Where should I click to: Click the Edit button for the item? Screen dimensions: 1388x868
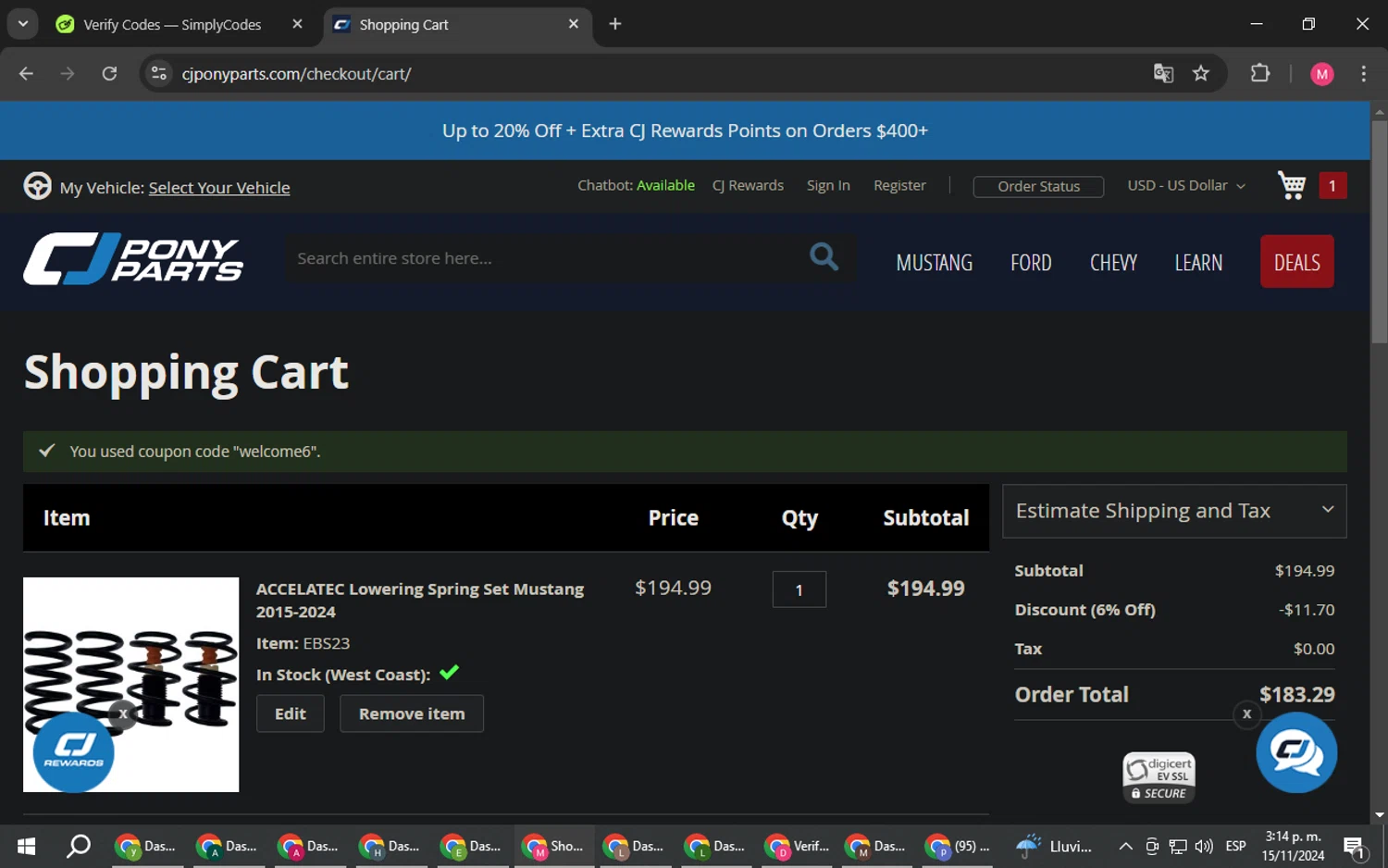tap(291, 713)
